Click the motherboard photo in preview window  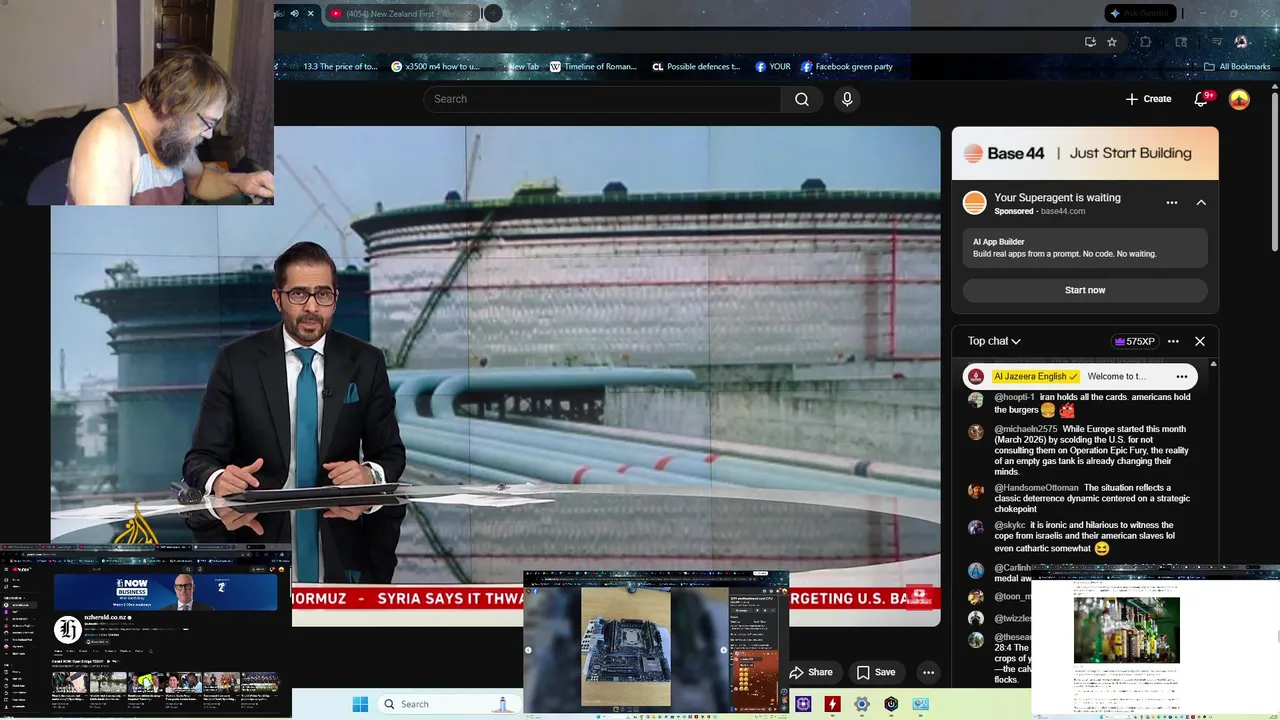[626, 647]
